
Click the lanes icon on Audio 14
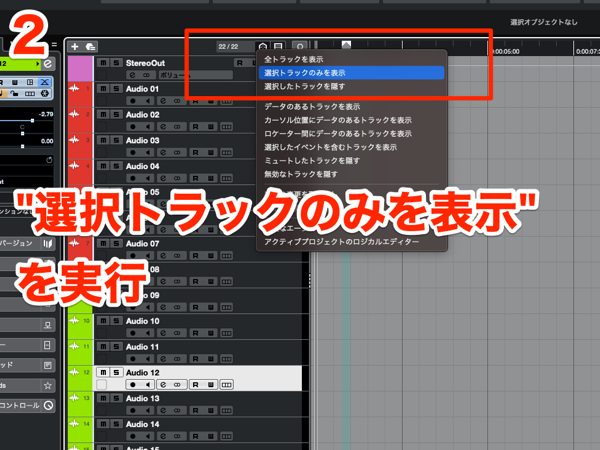226,436
